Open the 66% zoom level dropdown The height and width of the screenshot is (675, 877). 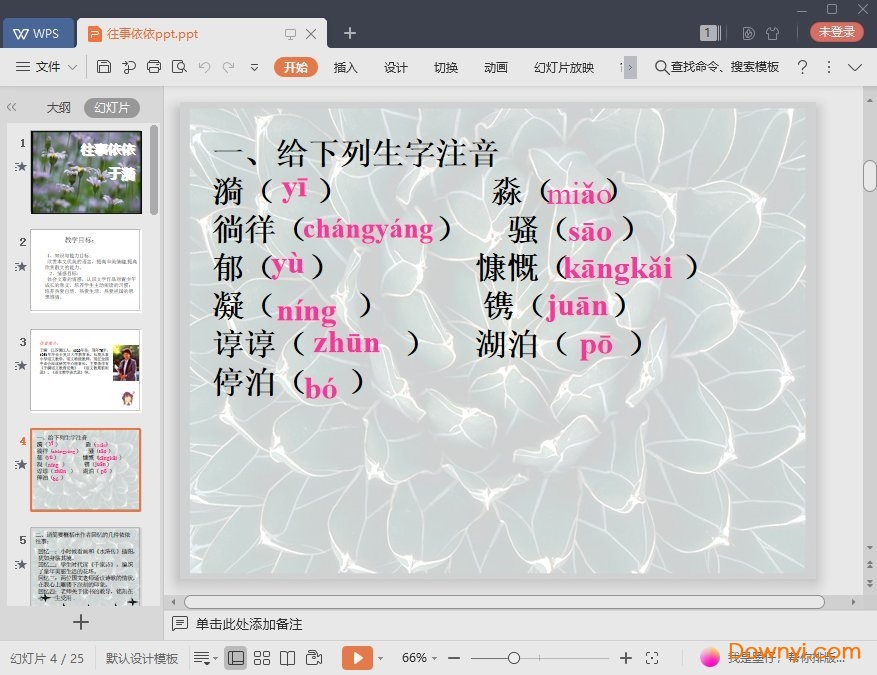pyautogui.click(x=420, y=658)
